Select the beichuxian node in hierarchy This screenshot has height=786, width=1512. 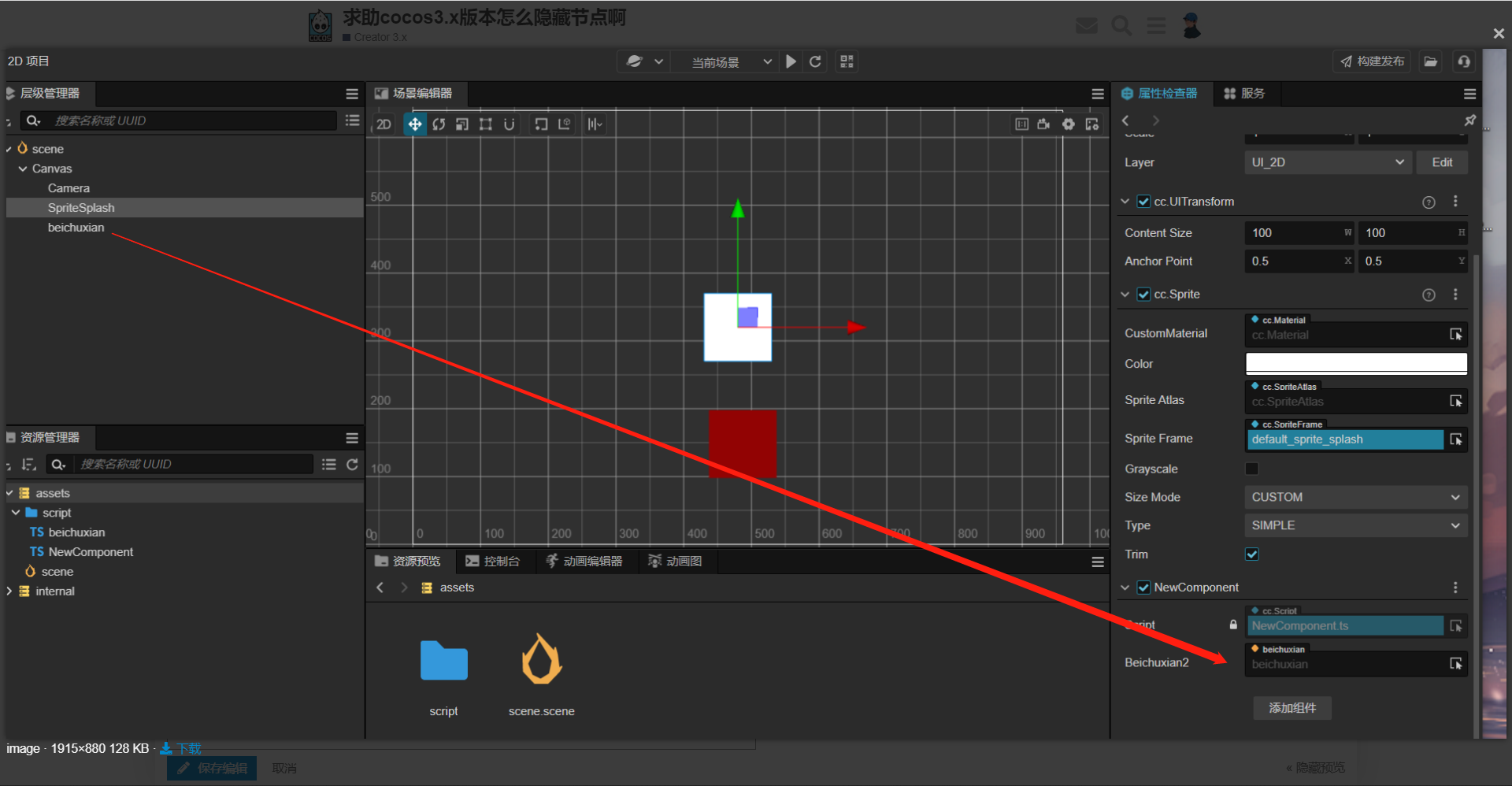coord(76,228)
